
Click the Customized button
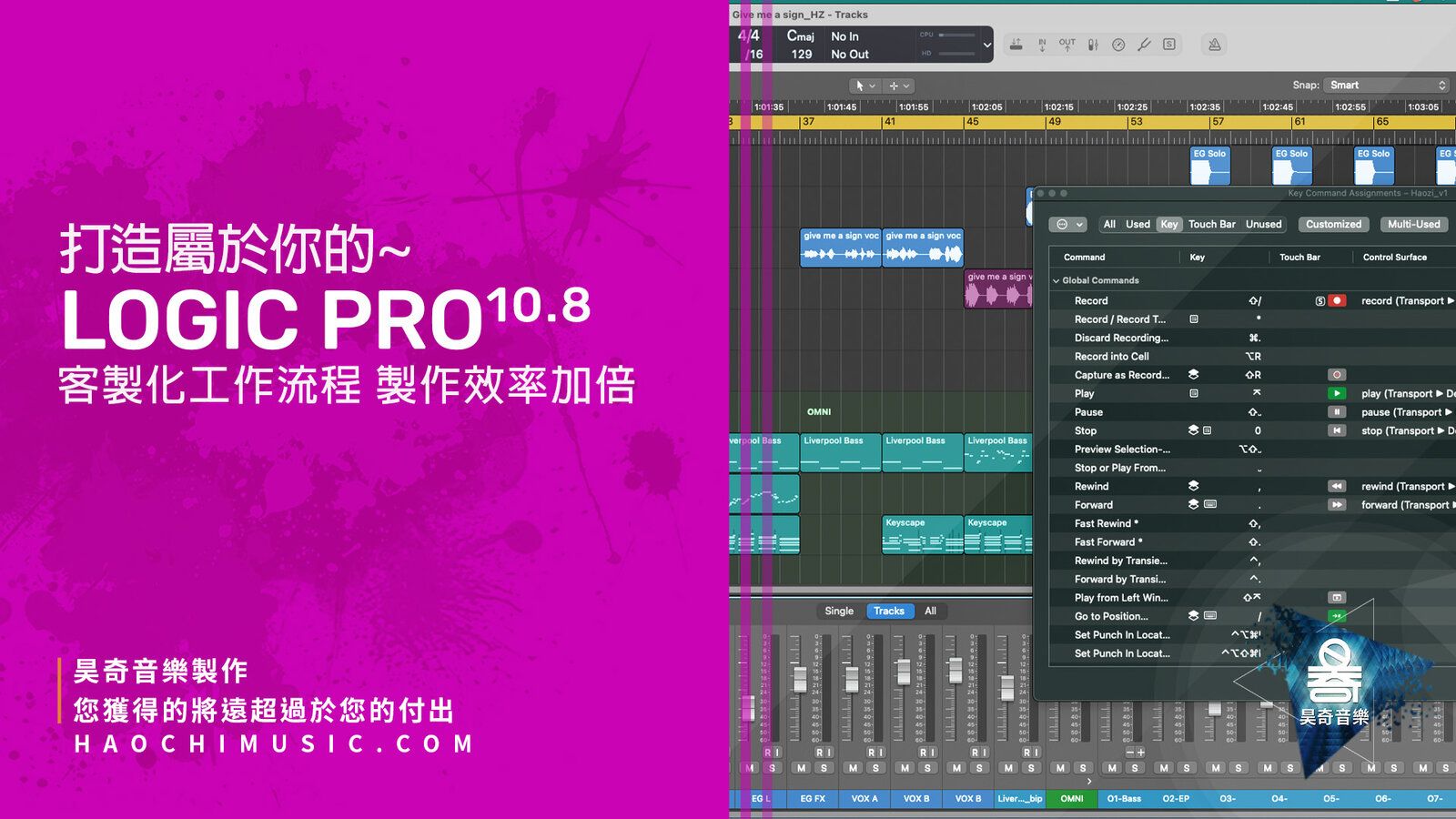point(1333,224)
